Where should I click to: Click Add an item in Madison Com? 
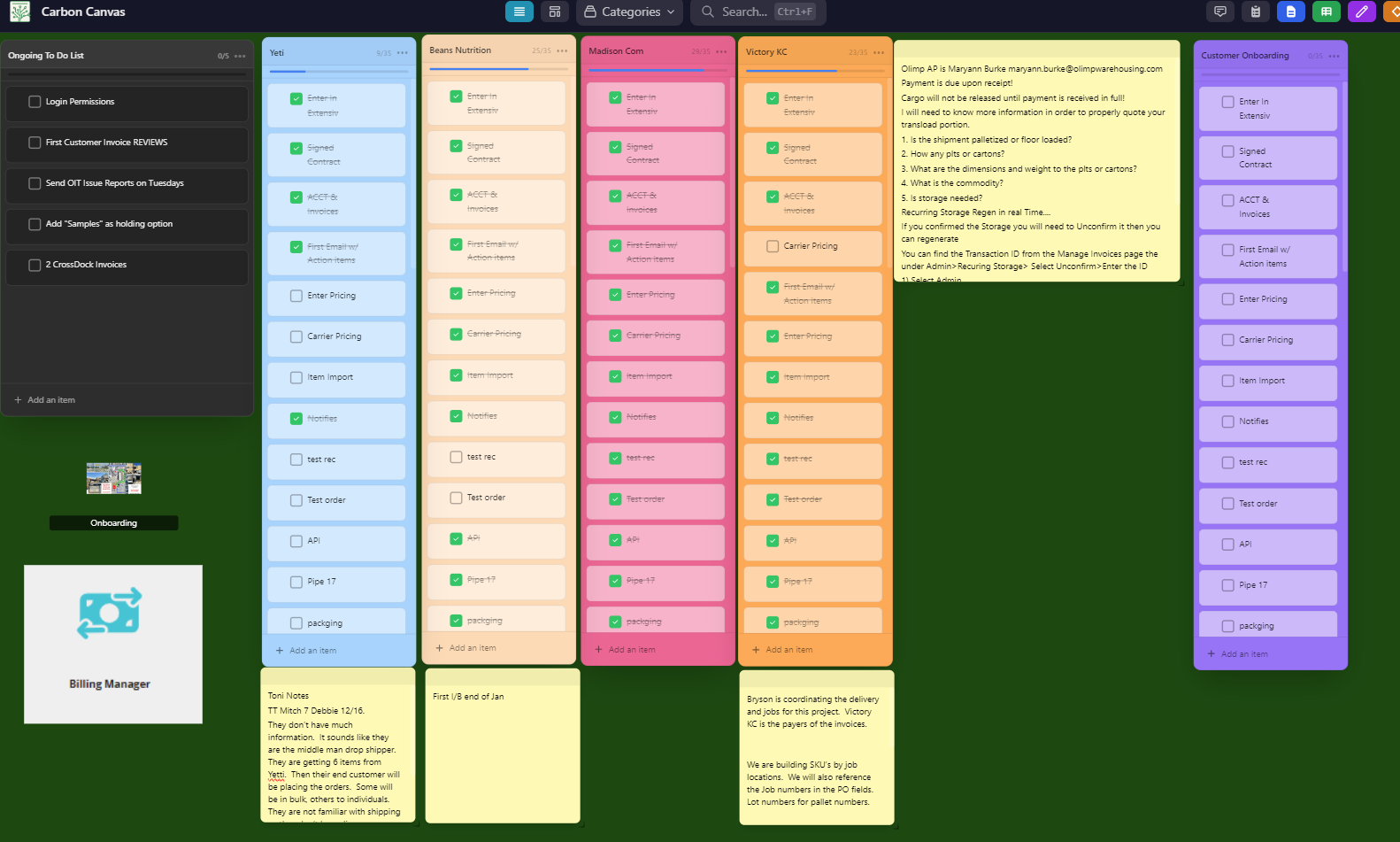coord(625,650)
